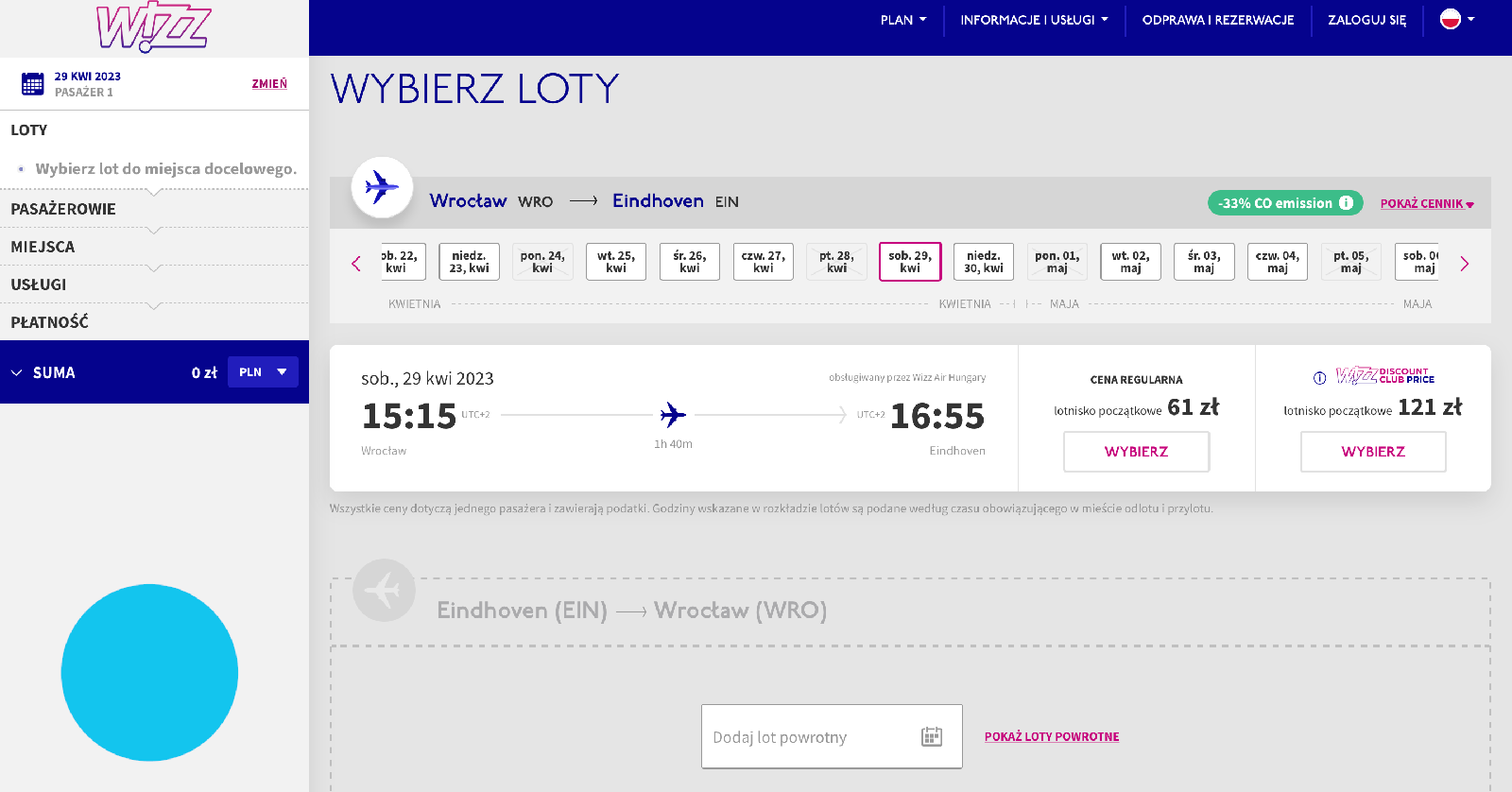Open calendar icon in return flight field
Viewport: 1512px width, 792px height.
(x=932, y=736)
